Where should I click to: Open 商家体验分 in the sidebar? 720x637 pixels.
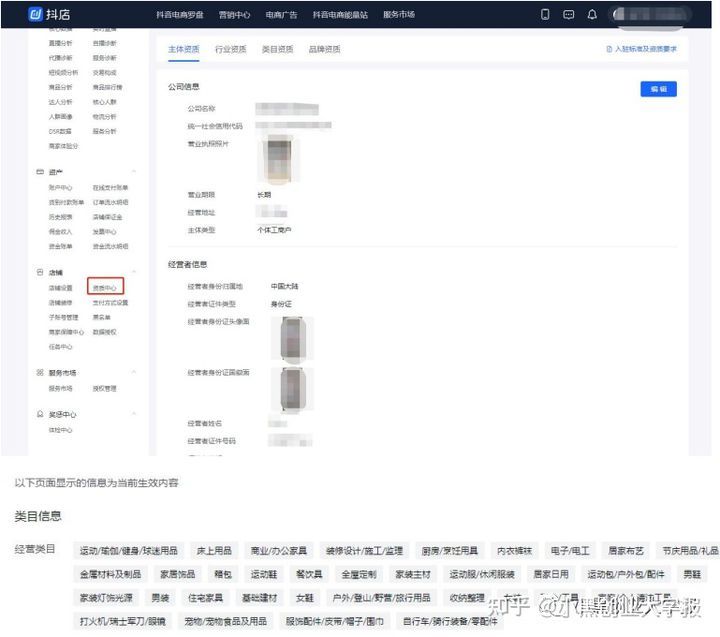coord(63,146)
